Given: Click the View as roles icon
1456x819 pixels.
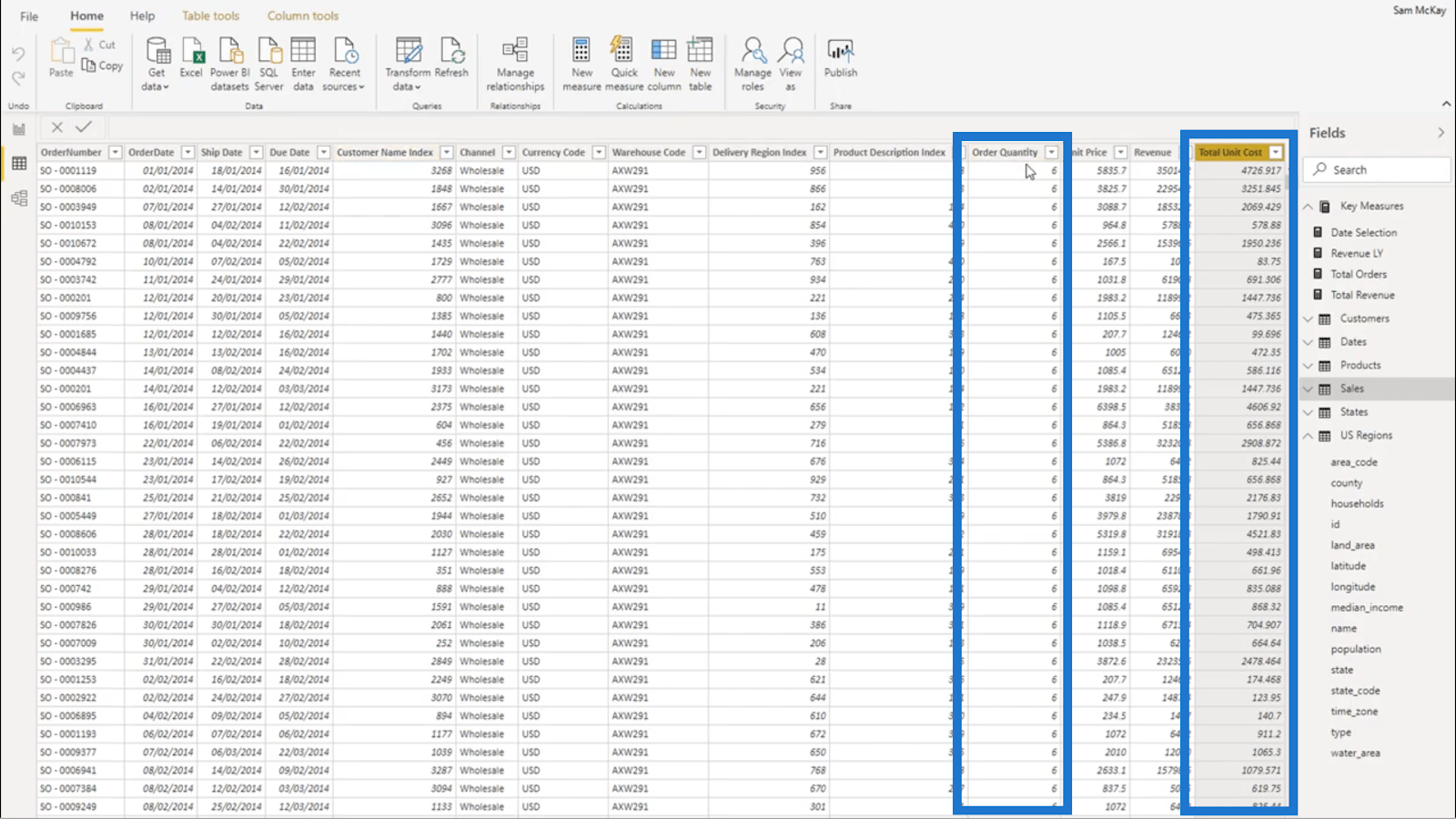Looking at the screenshot, I should point(792,51).
